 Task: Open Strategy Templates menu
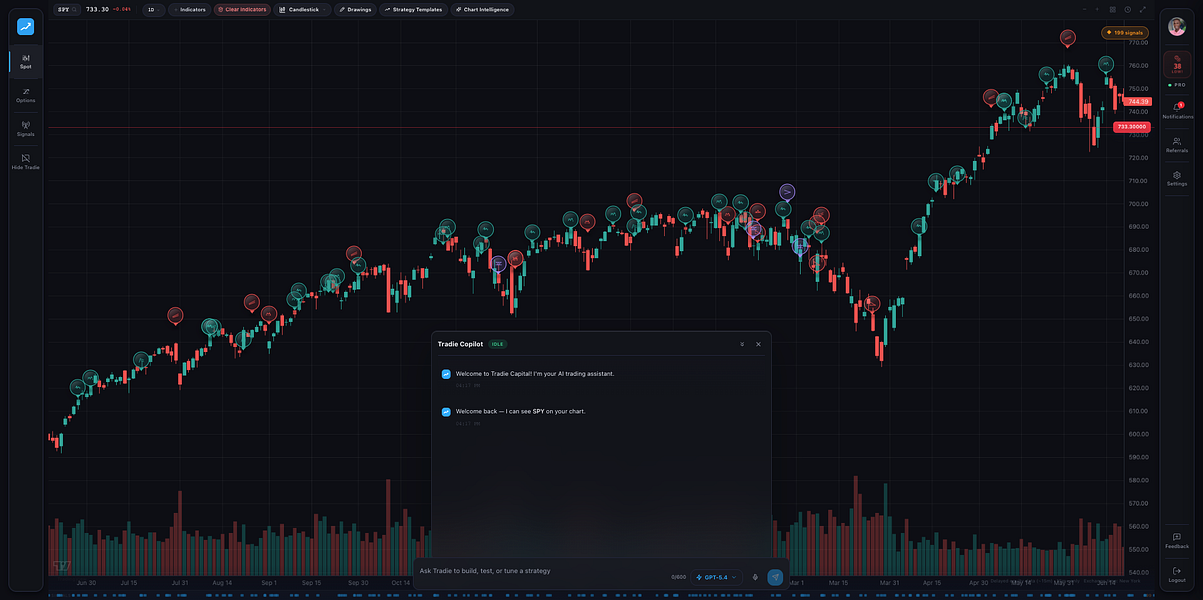click(x=413, y=9)
